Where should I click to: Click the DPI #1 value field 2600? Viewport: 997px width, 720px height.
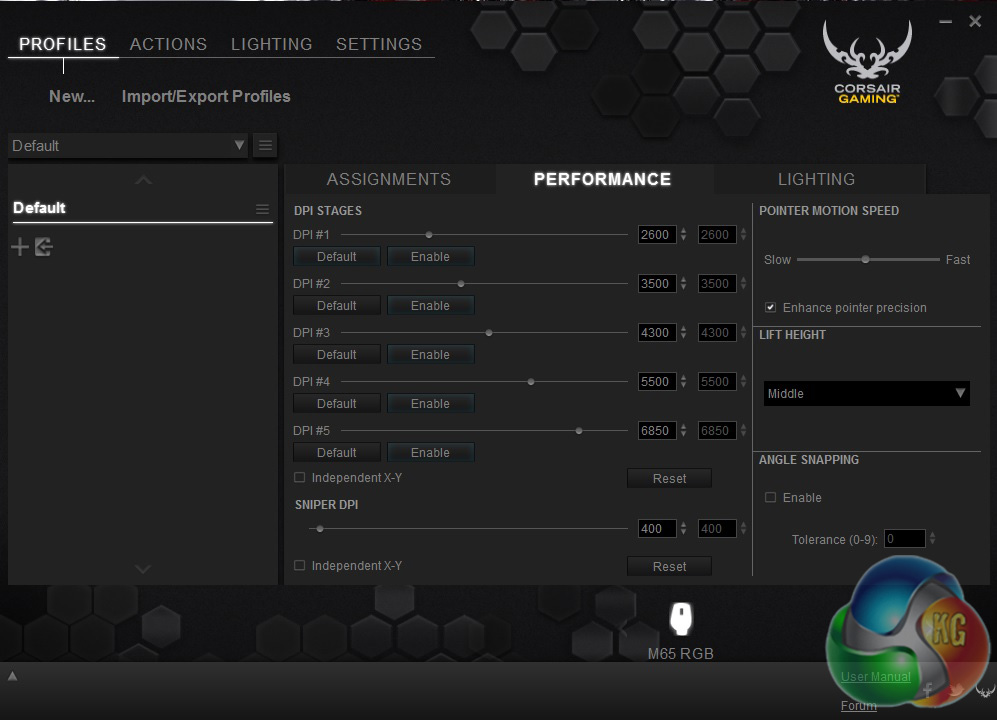[x=657, y=235]
